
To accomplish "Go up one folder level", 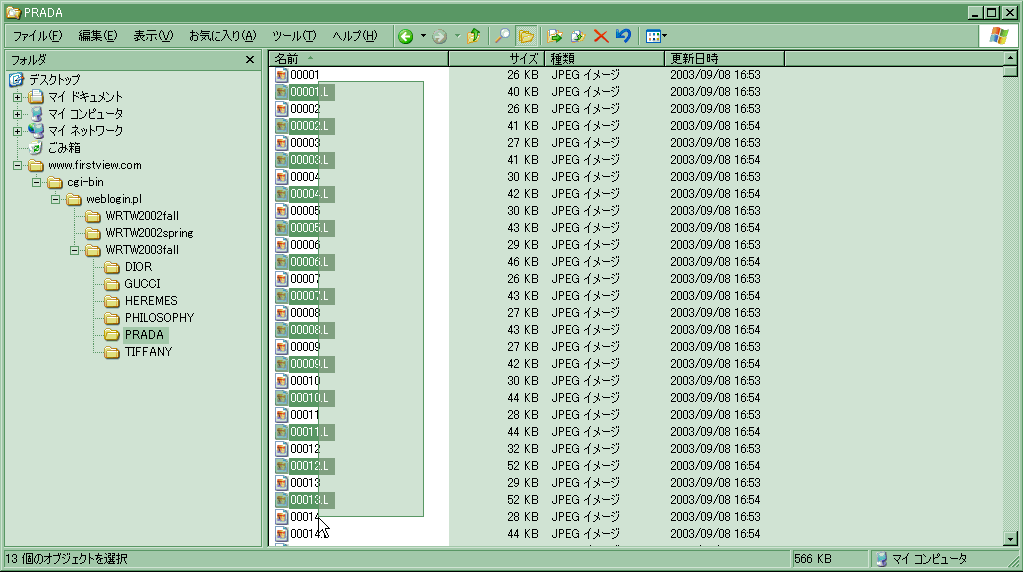I will pyautogui.click(x=474, y=36).
